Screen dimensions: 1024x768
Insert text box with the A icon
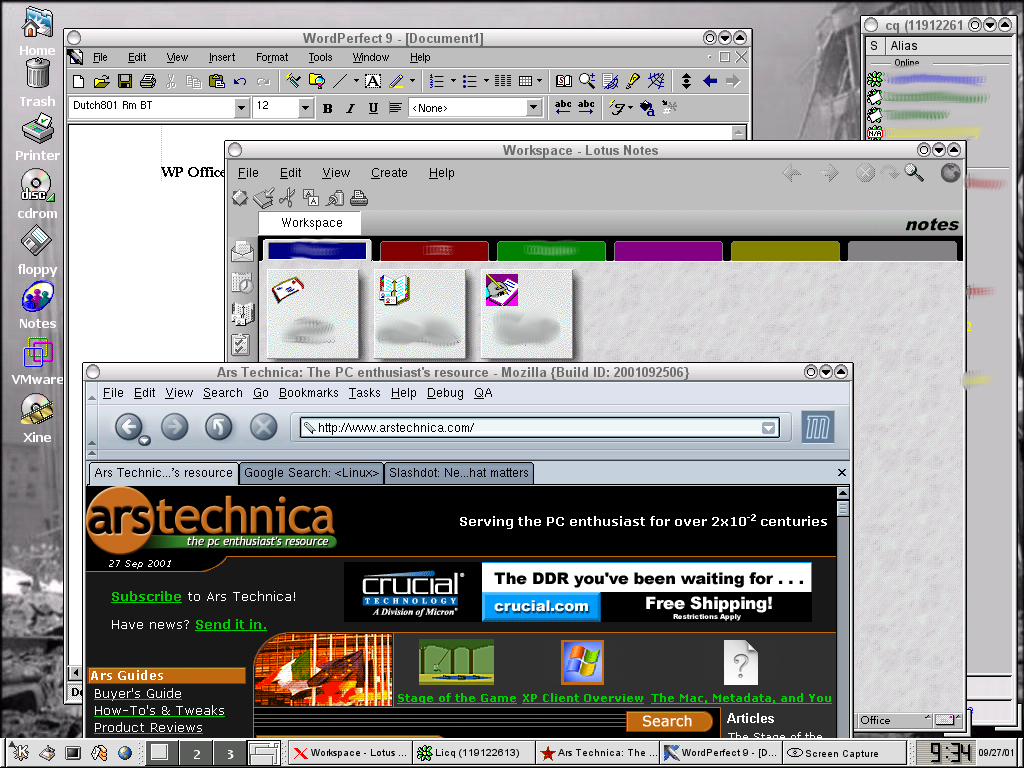pyautogui.click(x=372, y=81)
